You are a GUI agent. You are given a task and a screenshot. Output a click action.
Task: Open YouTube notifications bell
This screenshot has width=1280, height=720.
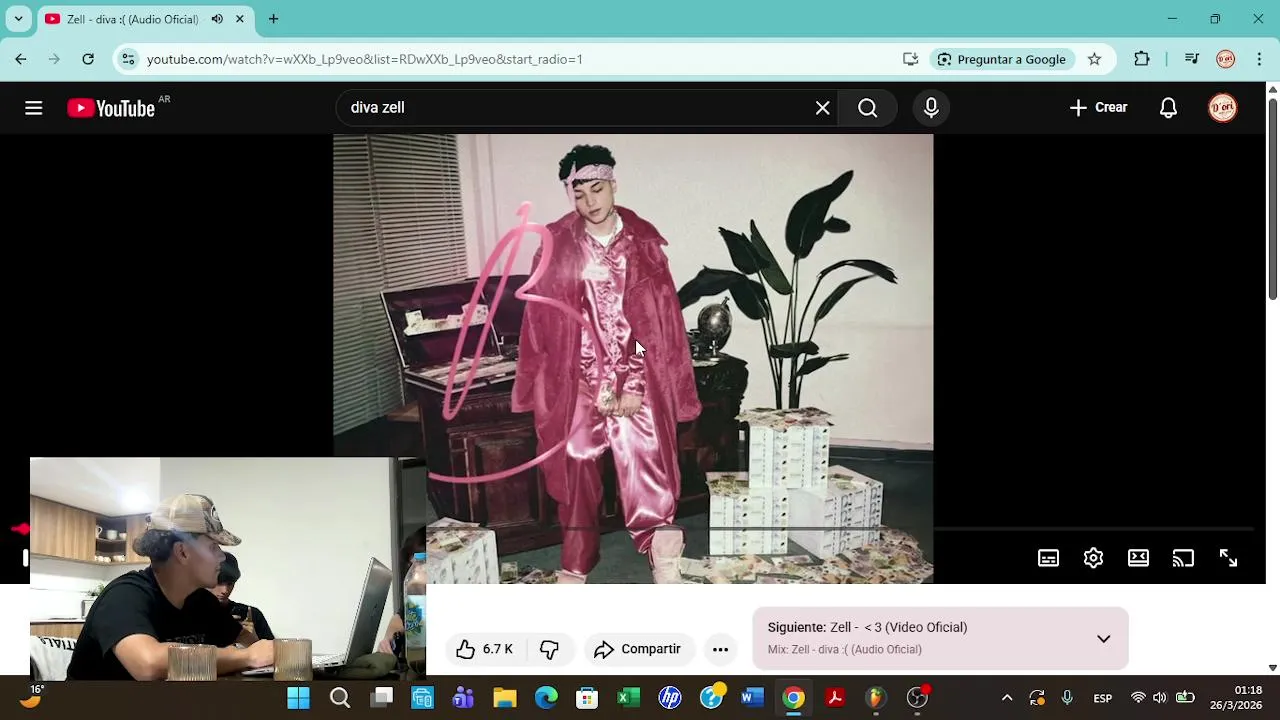[x=1168, y=108]
